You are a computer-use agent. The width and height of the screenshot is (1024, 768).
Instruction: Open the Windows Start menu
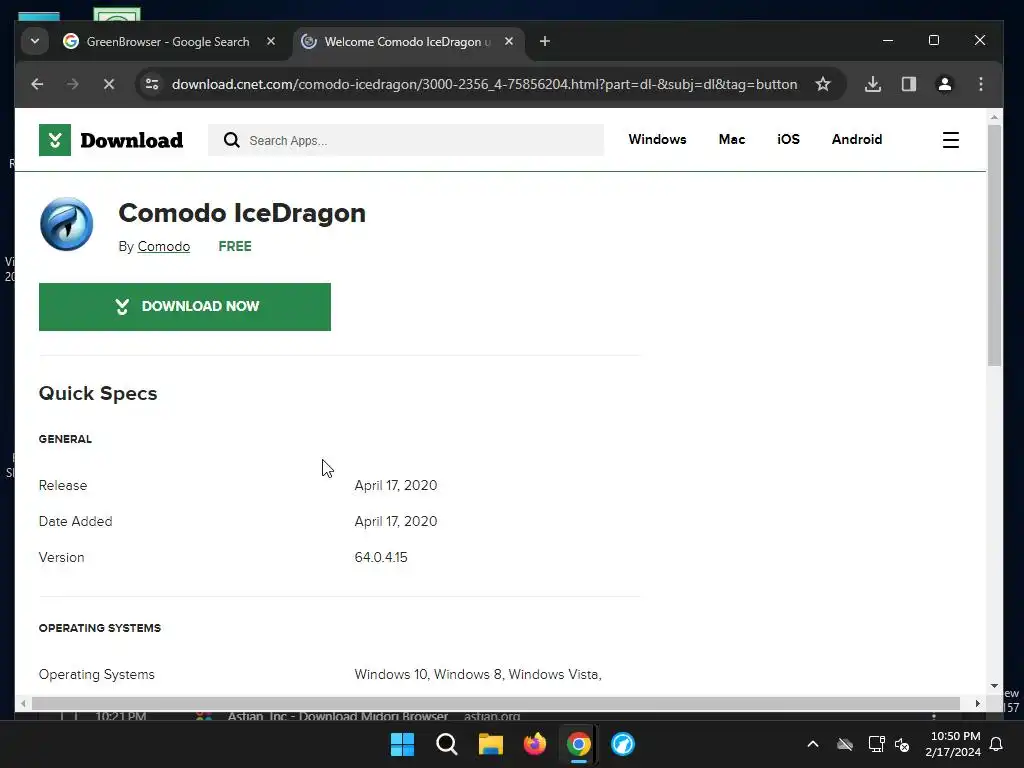coord(402,744)
